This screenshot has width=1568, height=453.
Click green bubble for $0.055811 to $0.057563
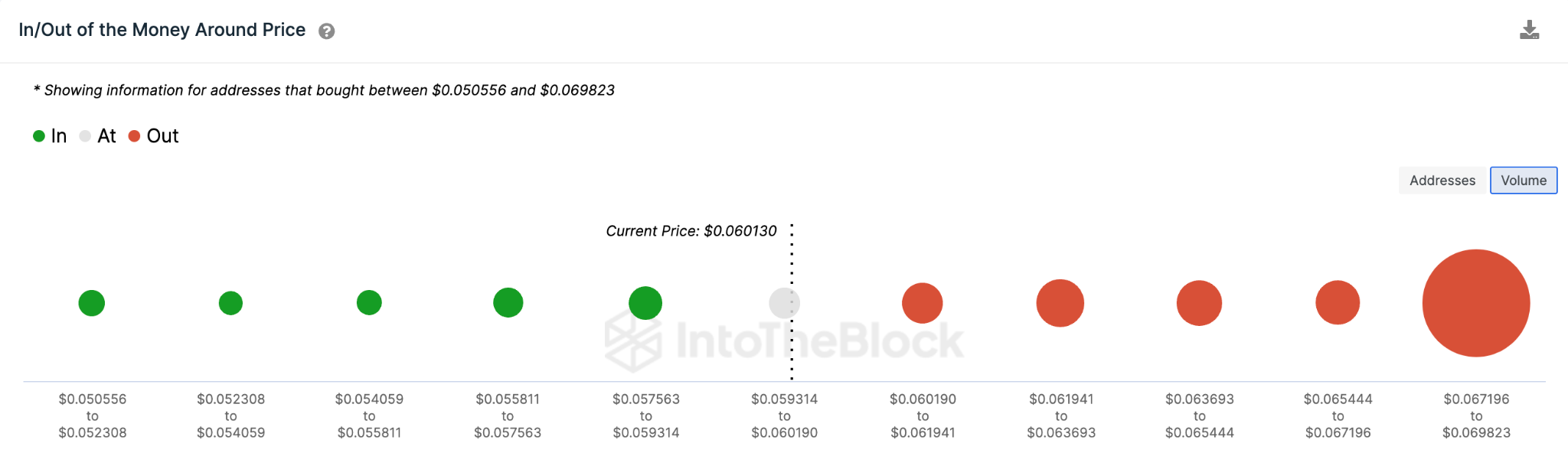click(x=508, y=302)
